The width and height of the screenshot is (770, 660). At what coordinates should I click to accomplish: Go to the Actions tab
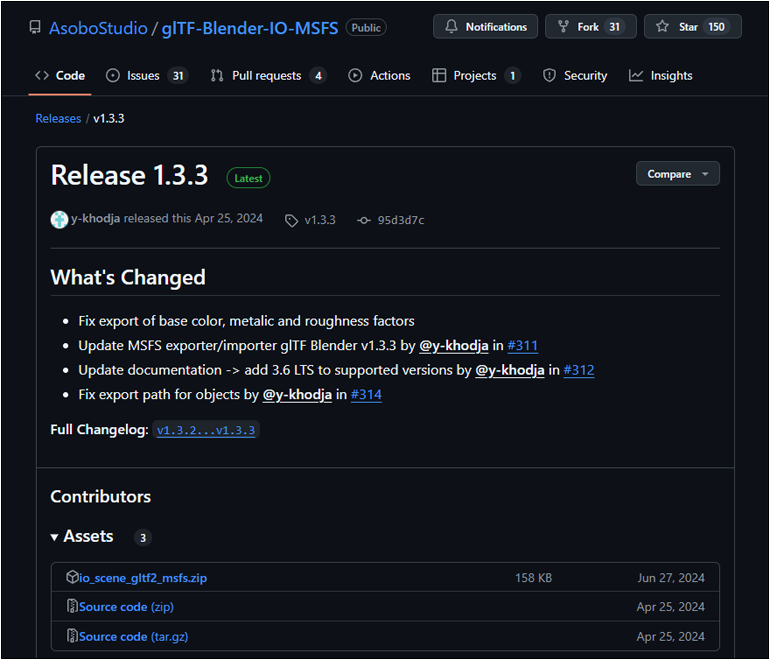click(379, 76)
